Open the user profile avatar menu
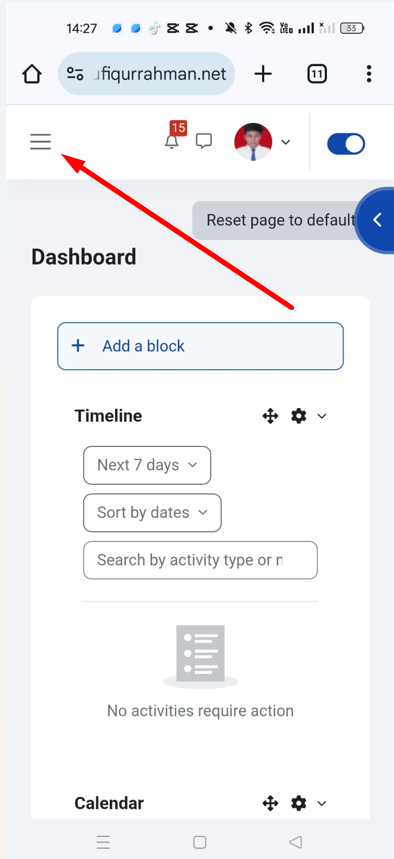The image size is (394, 859). pyautogui.click(x=262, y=142)
